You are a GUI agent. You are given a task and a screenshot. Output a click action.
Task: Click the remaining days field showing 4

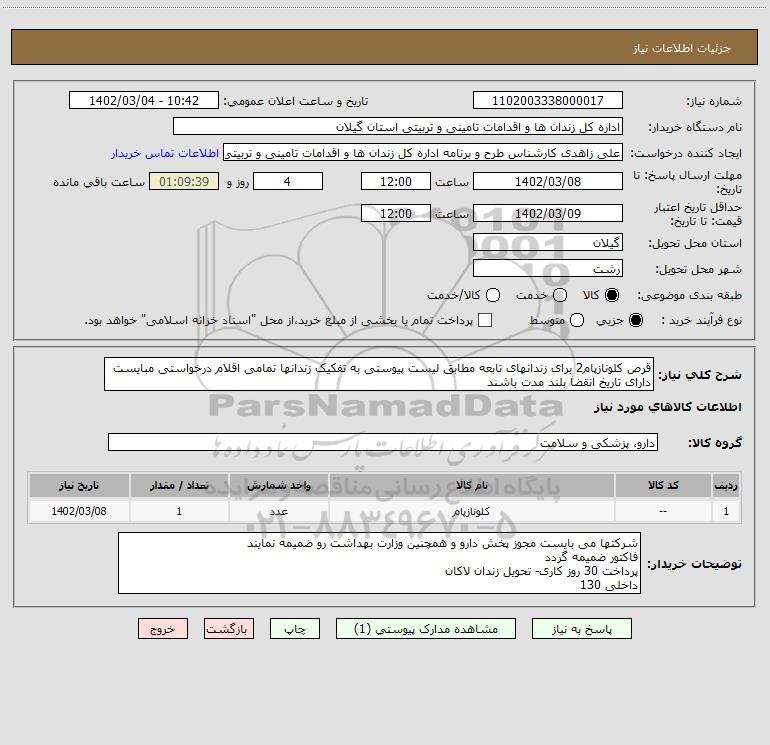[288, 181]
